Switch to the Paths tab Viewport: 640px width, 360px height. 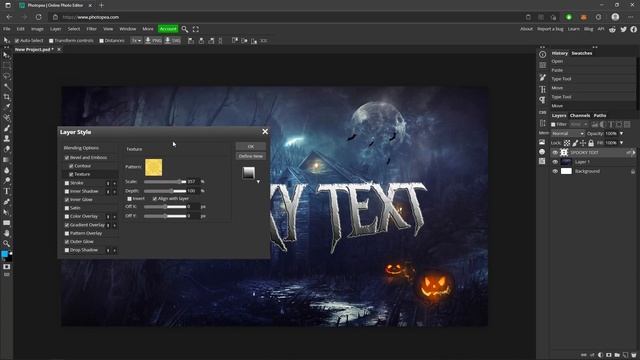tap(600, 116)
